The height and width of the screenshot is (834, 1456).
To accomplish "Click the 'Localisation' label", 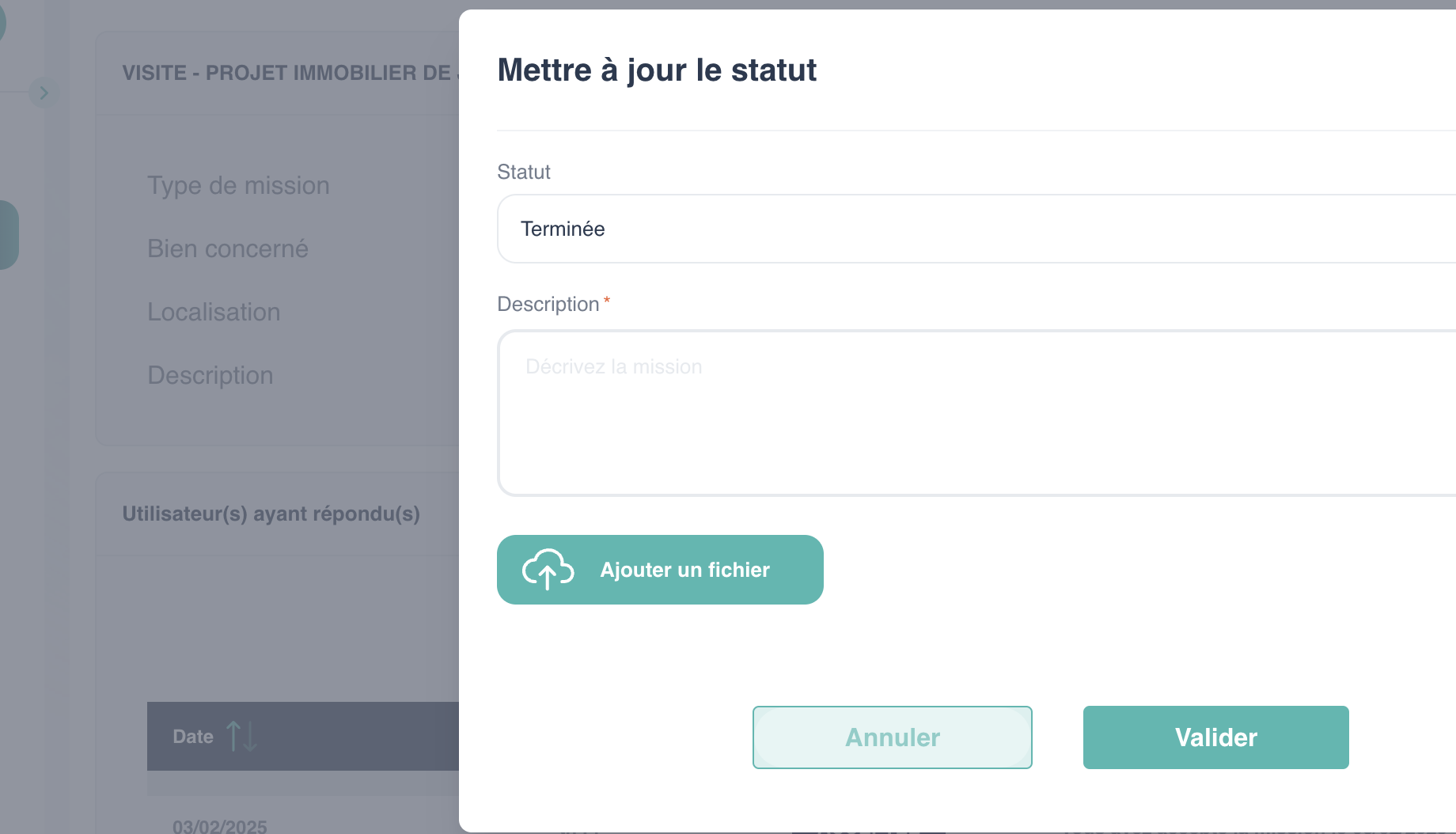I will pyautogui.click(x=214, y=312).
